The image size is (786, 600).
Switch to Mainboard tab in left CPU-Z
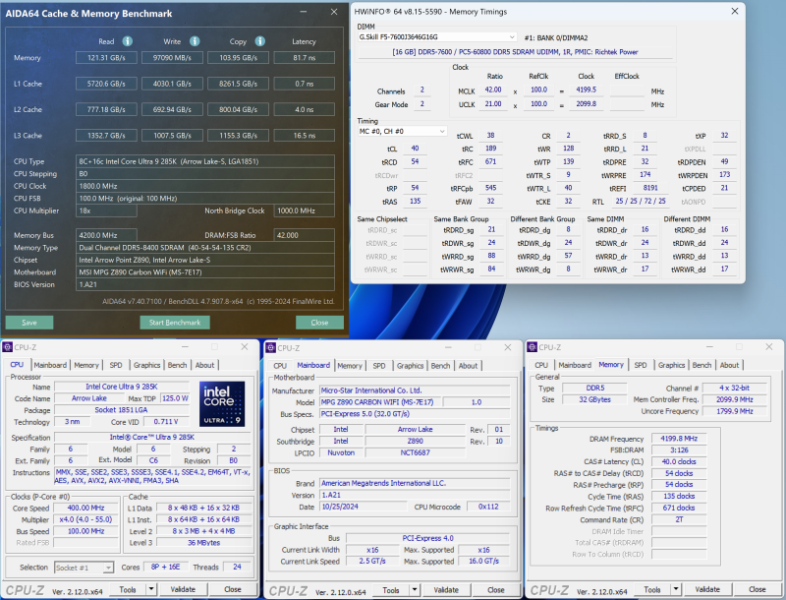50,365
